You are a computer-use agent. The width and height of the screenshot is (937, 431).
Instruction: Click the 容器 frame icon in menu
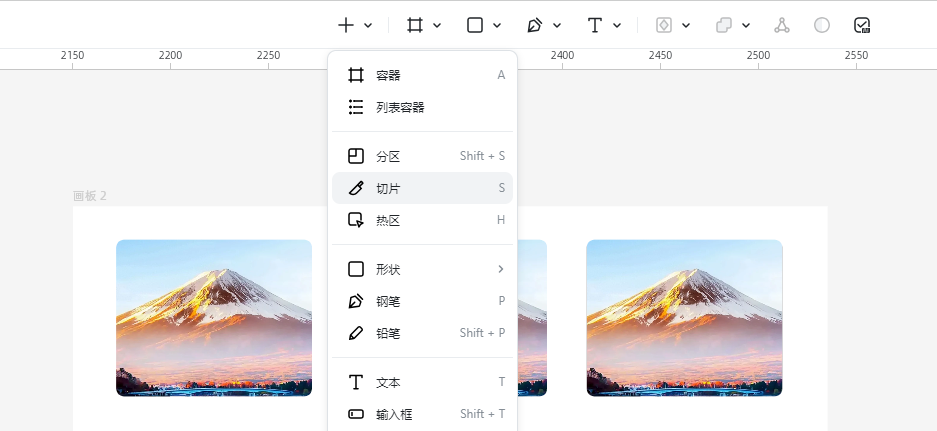[x=356, y=75]
